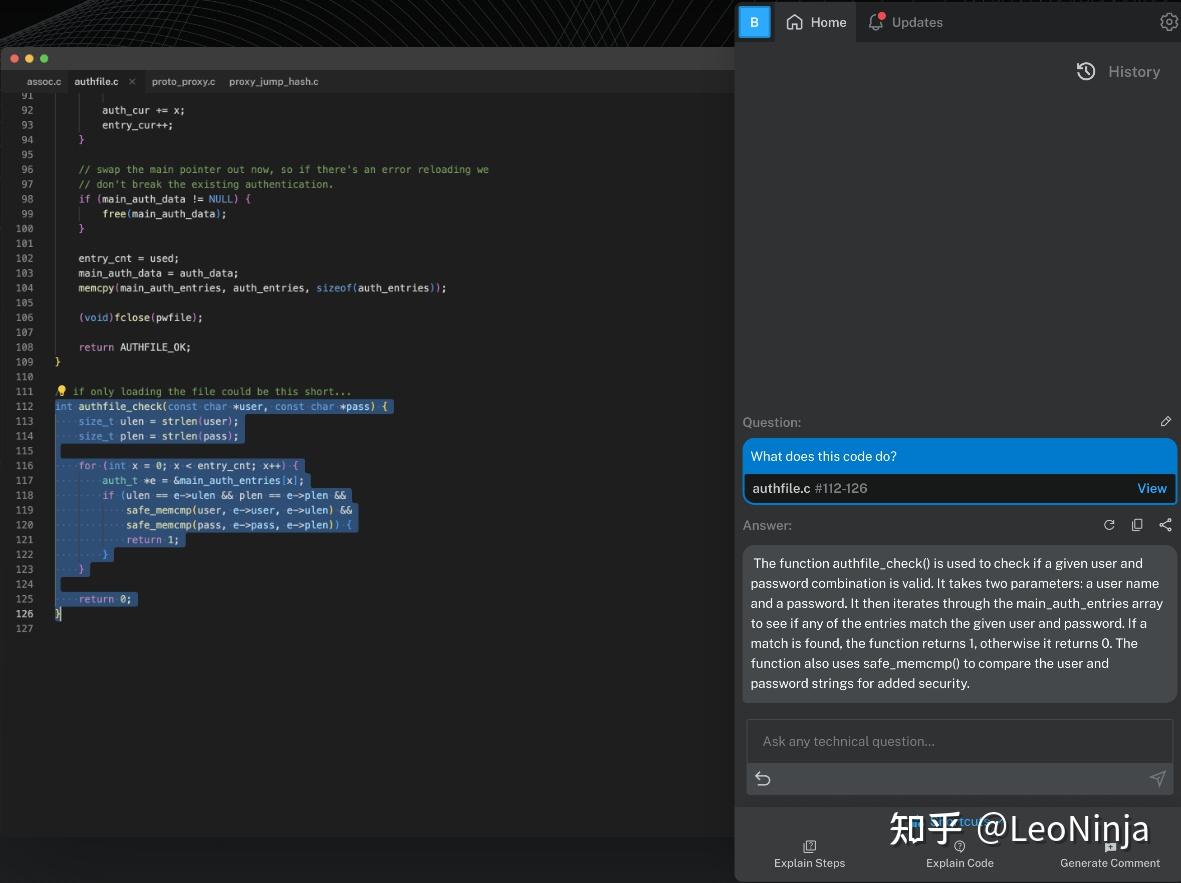Click the yellow minimize button of the editor window
The image size is (1181, 883).
coord(29,58)
